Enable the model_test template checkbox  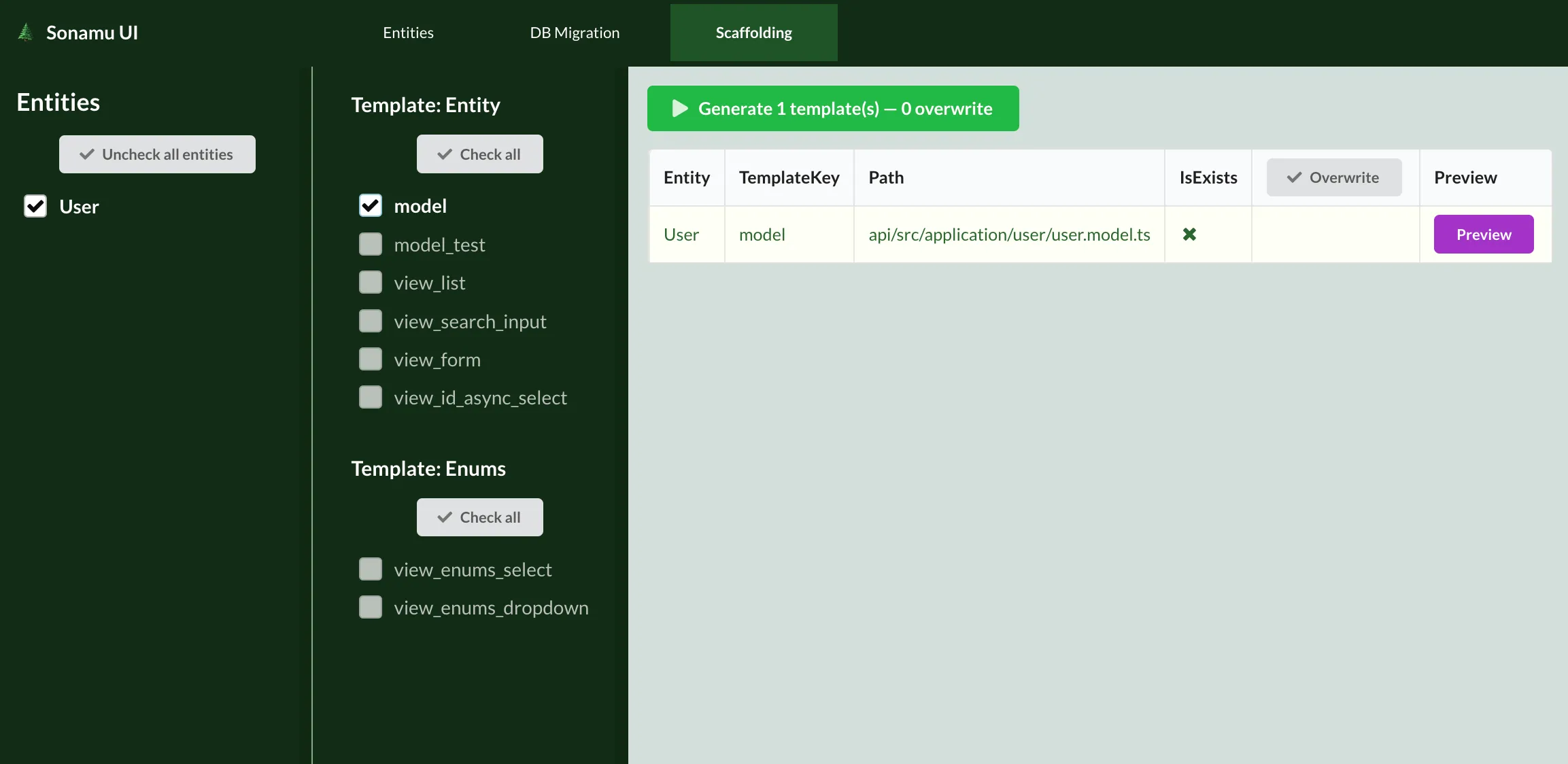(x=371, y=245)
